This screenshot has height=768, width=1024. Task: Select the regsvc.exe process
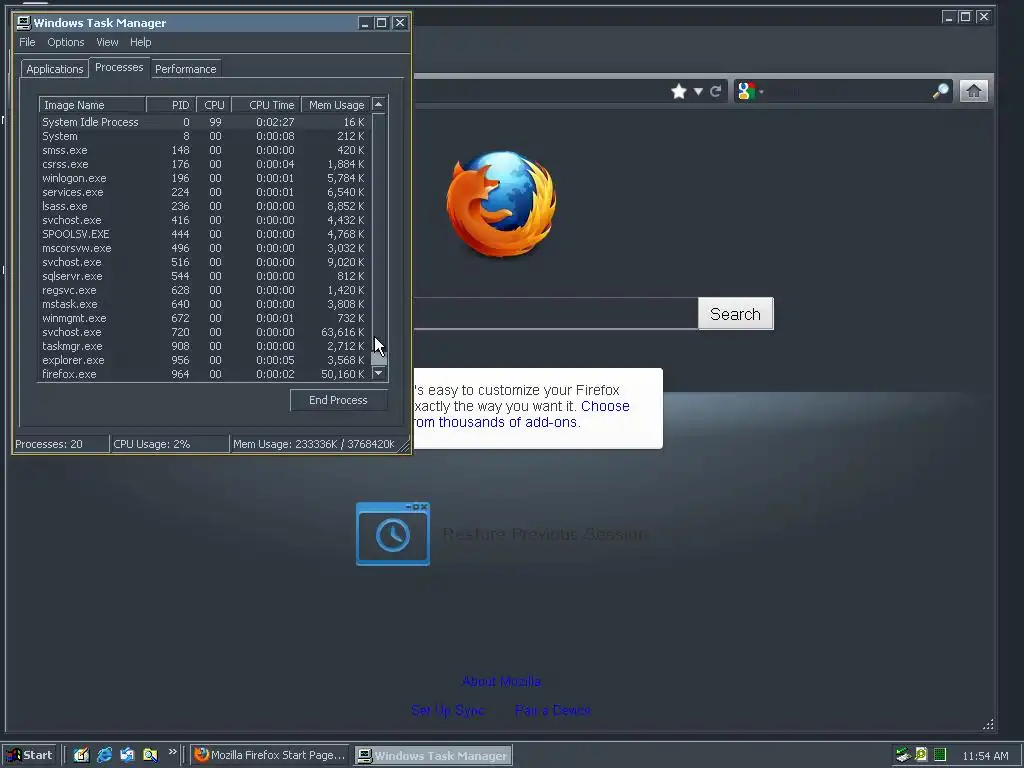(x=204, y=291)
